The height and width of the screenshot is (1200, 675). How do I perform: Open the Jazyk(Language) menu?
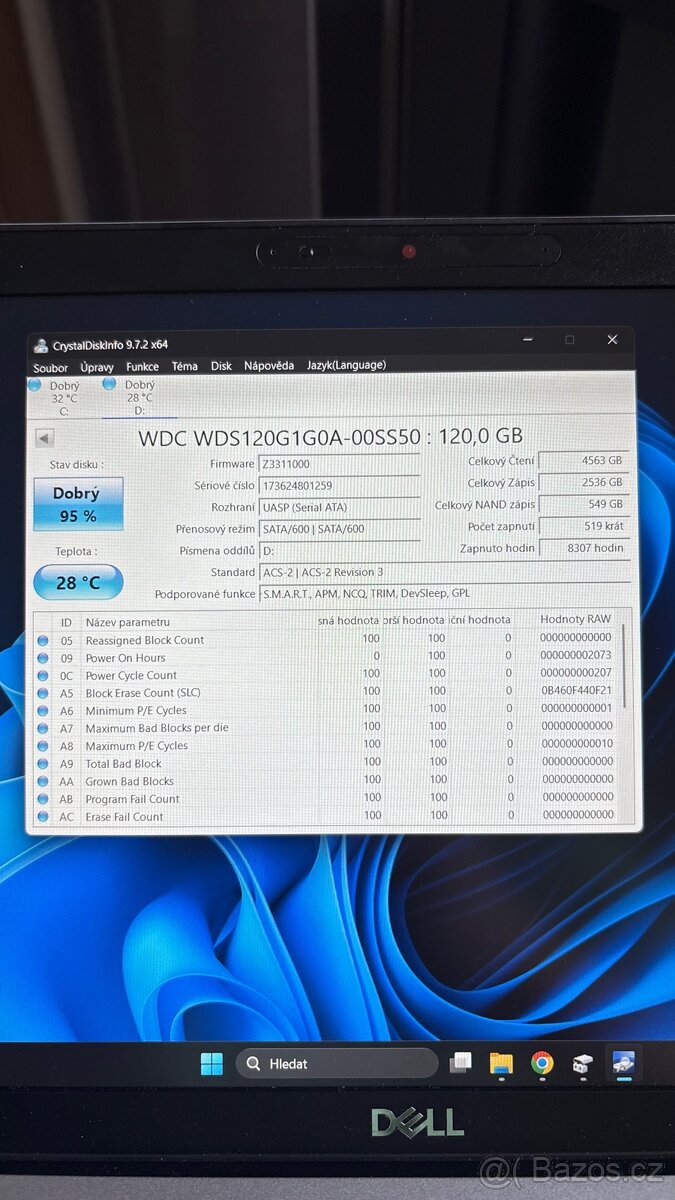346,365
